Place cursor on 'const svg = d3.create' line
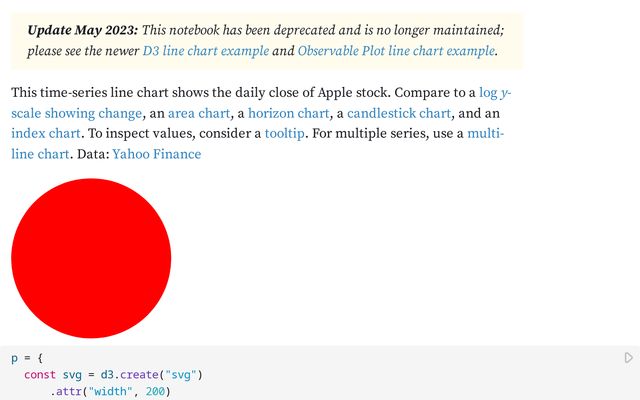Image resolution: width=640 pixels, height=400 pixels. click(113, 375)
